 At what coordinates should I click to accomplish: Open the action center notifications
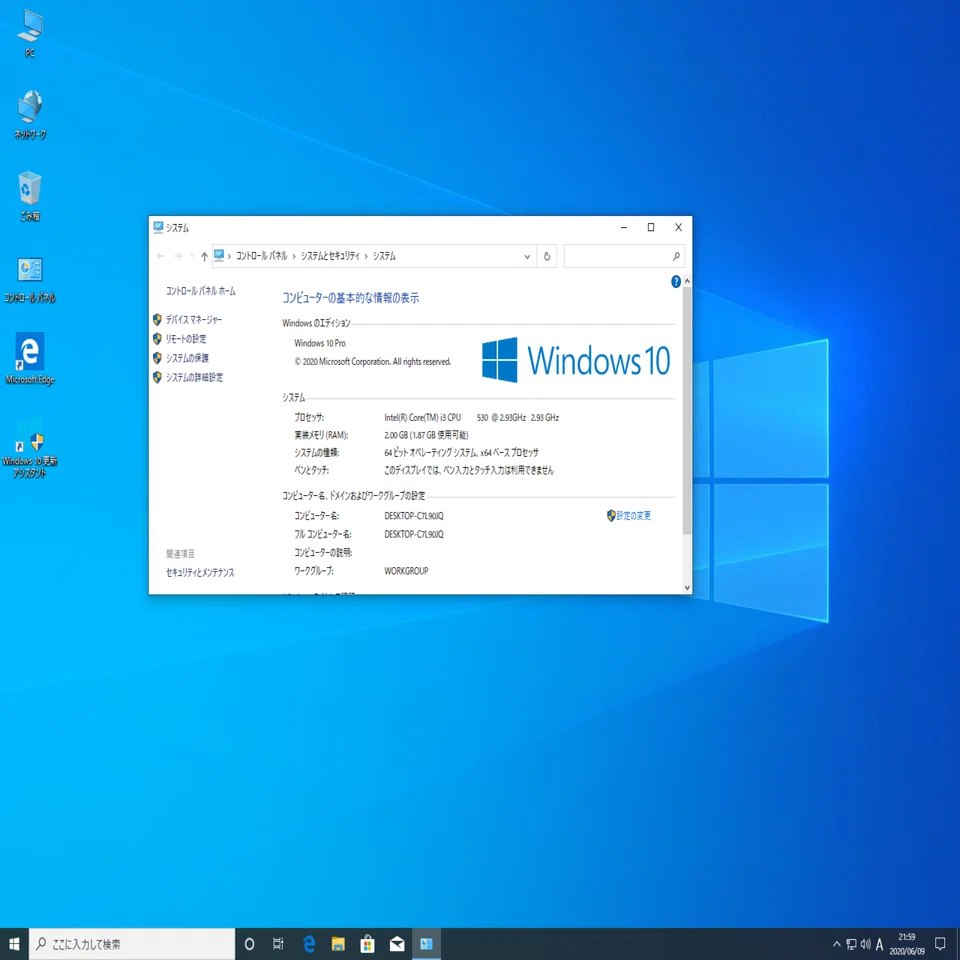(x=940, y=944)
